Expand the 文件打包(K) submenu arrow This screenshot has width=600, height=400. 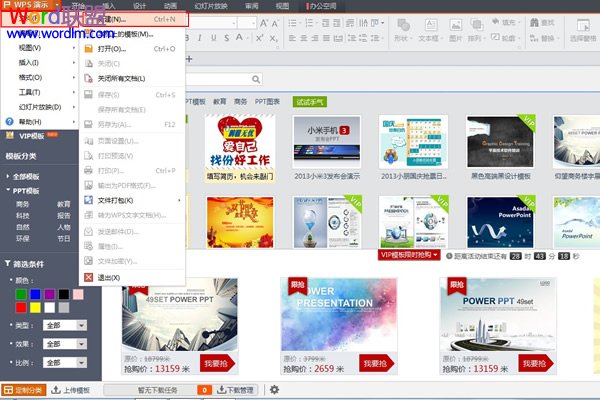(x=179, y=200)
